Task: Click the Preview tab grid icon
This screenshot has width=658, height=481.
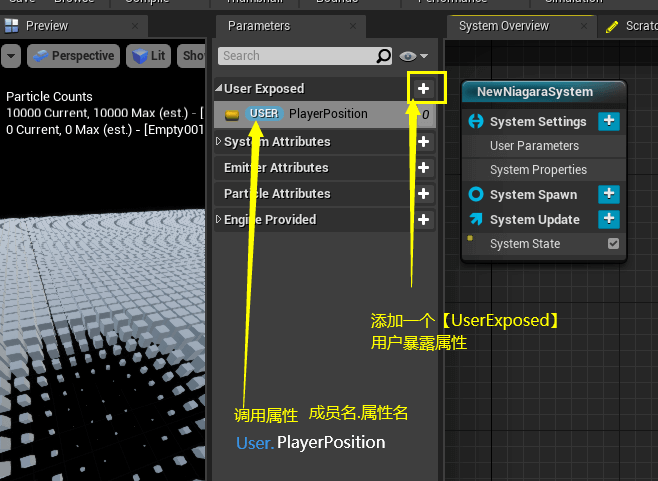Action: point(11,26)
